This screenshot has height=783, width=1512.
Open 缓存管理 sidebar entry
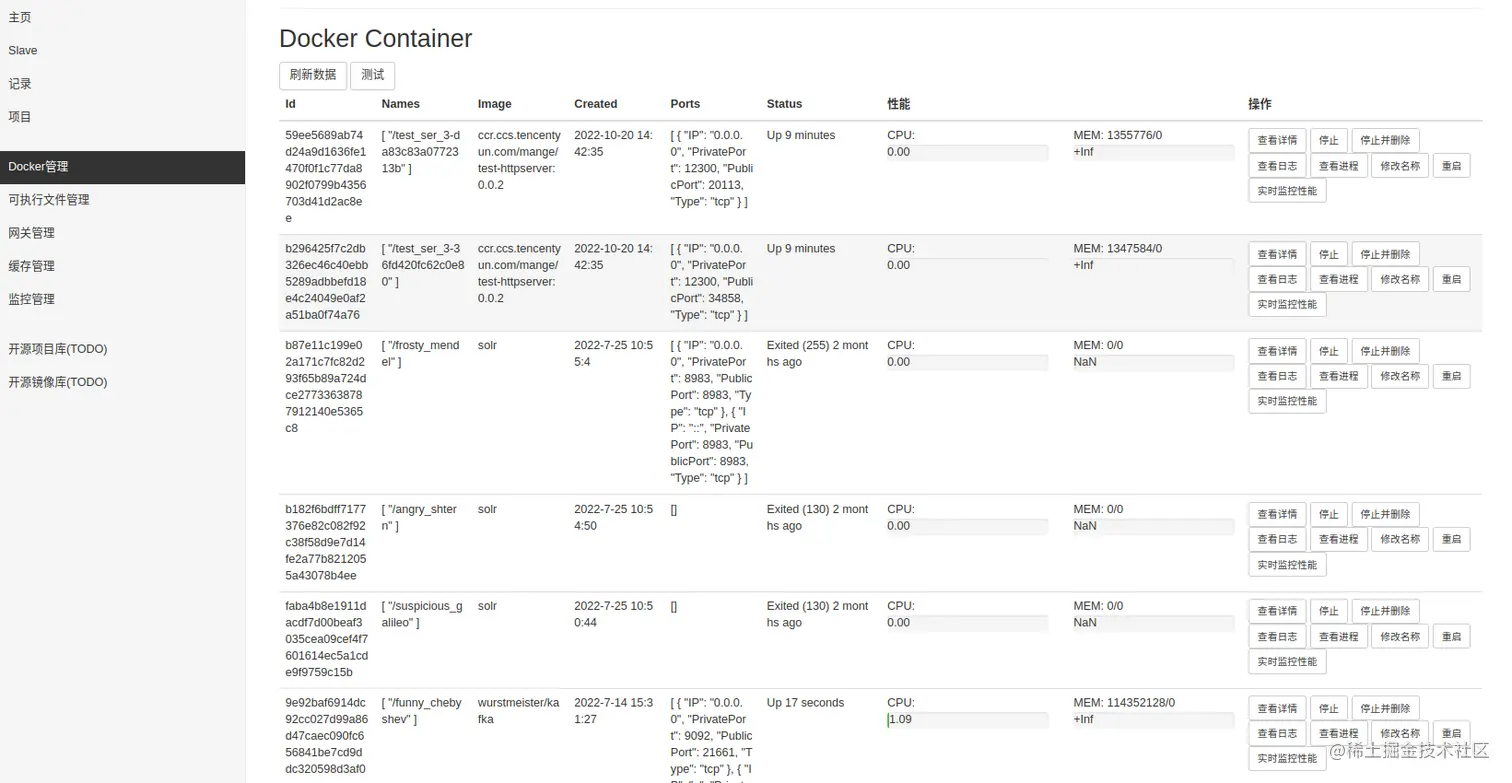tap(32, 266)
